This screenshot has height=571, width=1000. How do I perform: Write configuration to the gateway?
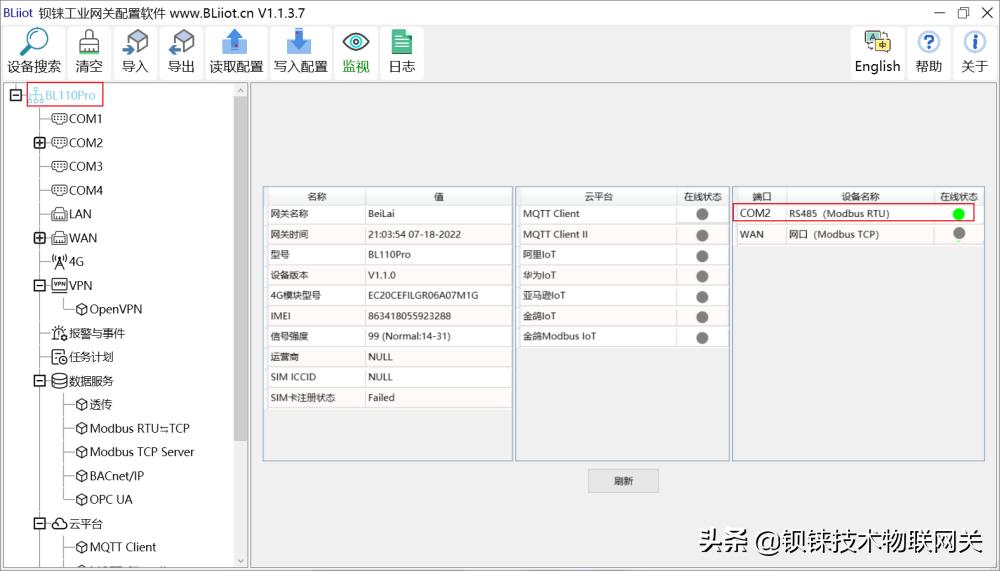click(x=300, y=53)
